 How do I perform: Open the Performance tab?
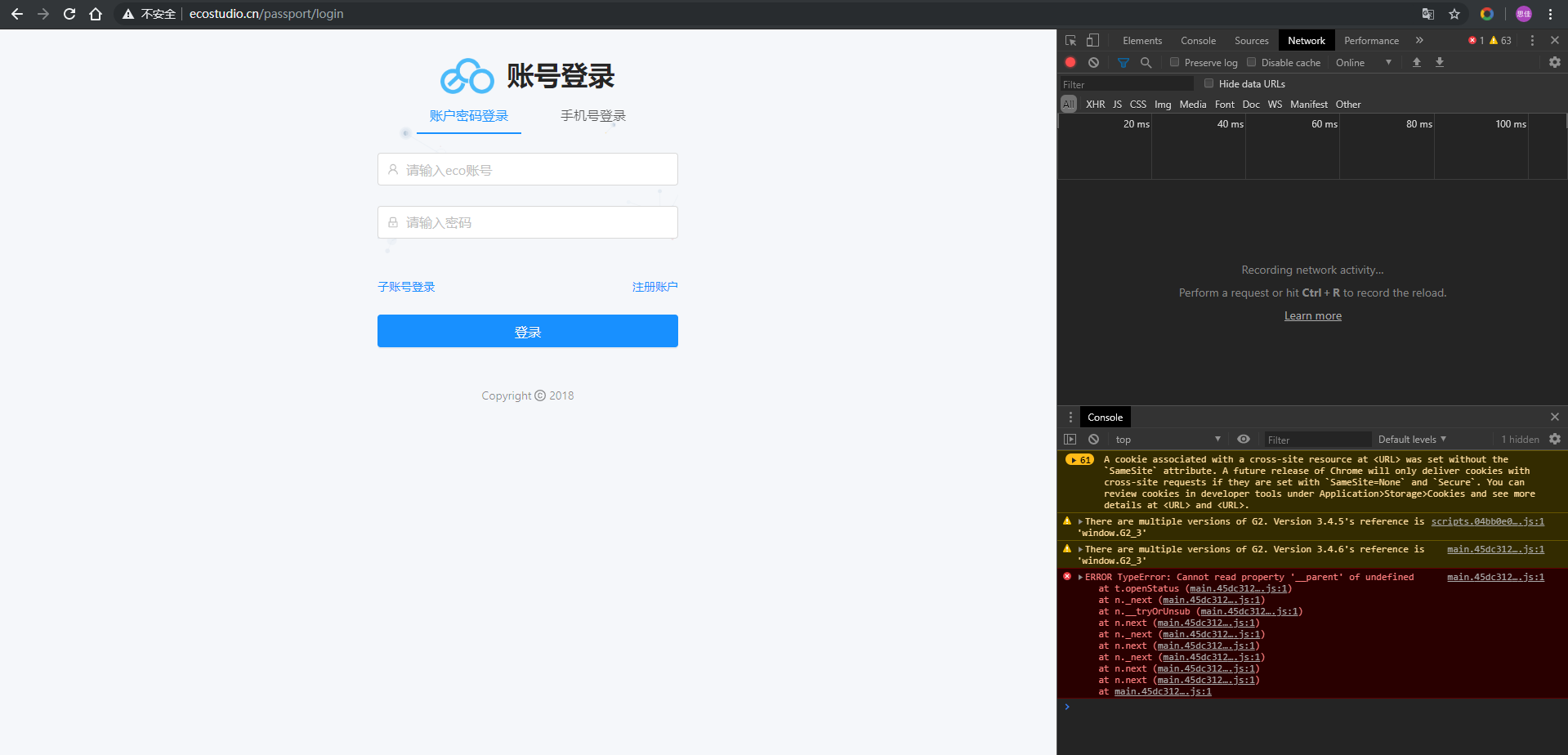[x=1371, y=40]
